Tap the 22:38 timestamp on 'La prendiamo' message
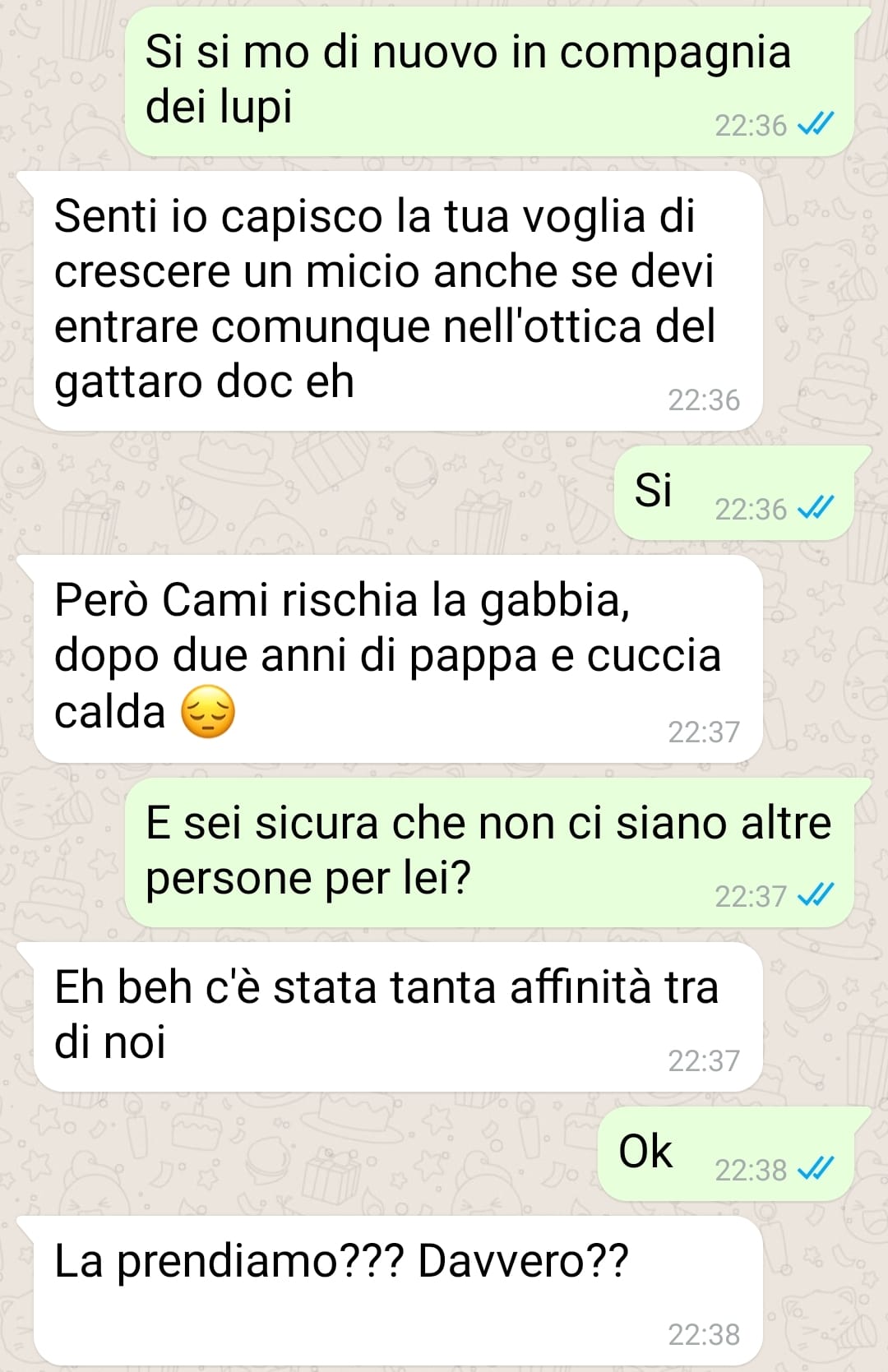The height and width of the screenshot is (1372, 888). coord(704,1335)
